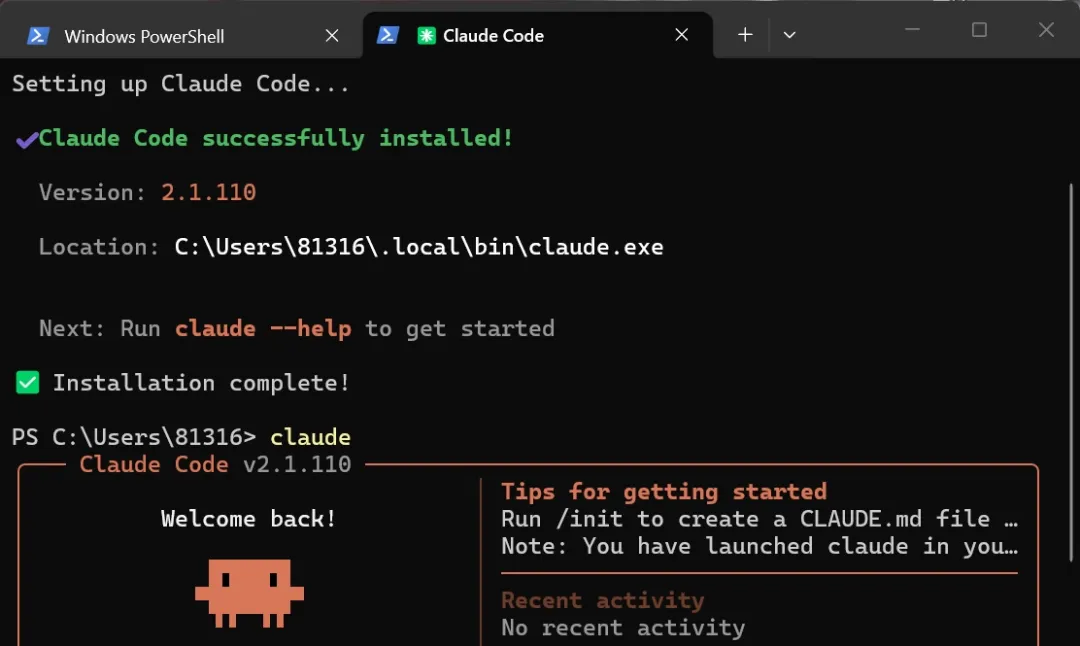Click 'Note: You have launched claude' line
The height and width of the screenshot is (646, 1080).
[759, 546]
